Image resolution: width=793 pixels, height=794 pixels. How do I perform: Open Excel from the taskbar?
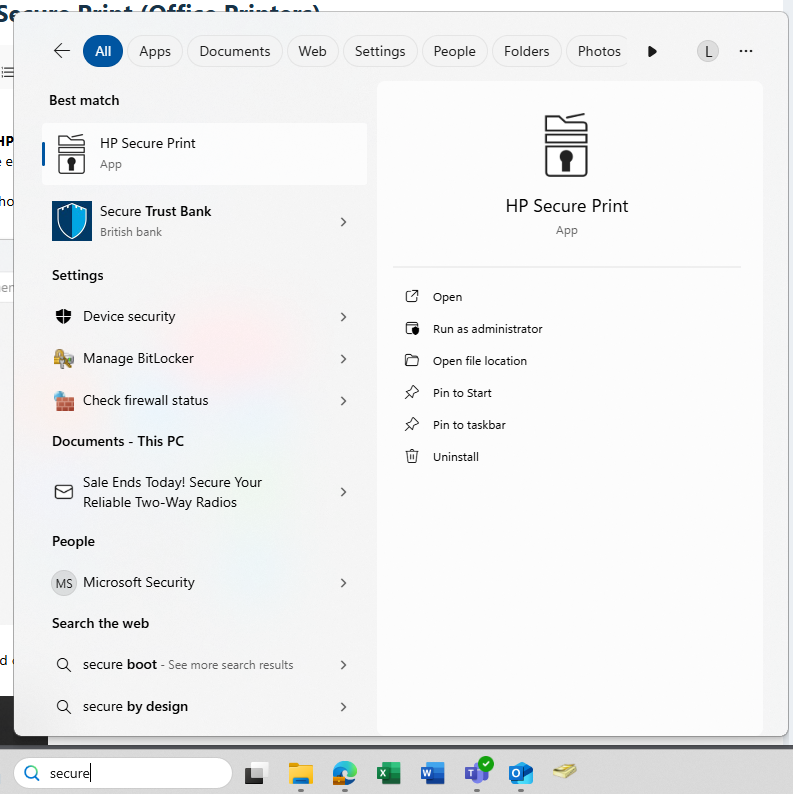[x=388, y=773]
